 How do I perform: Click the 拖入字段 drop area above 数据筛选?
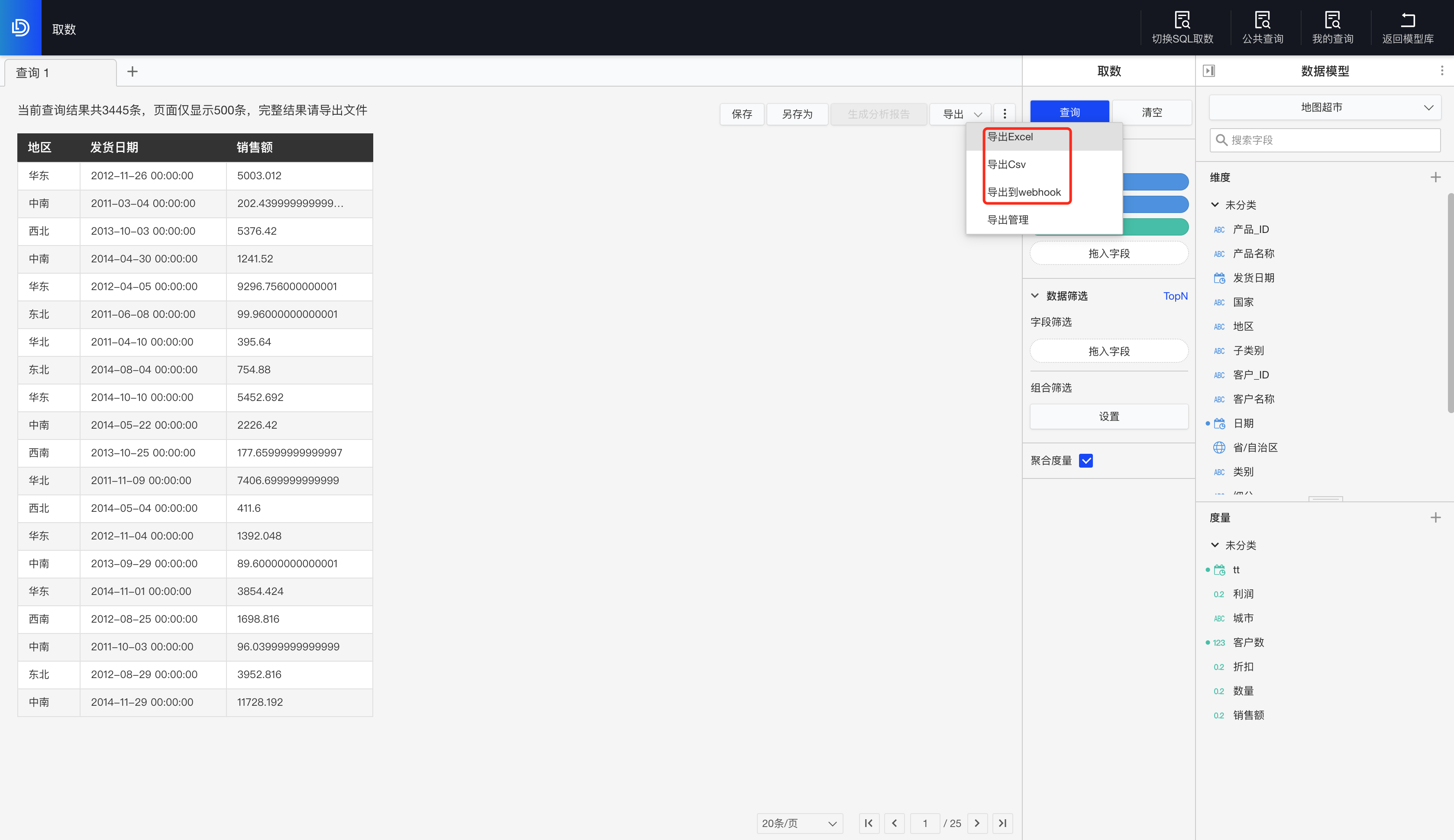click(x=1108, y=253)
